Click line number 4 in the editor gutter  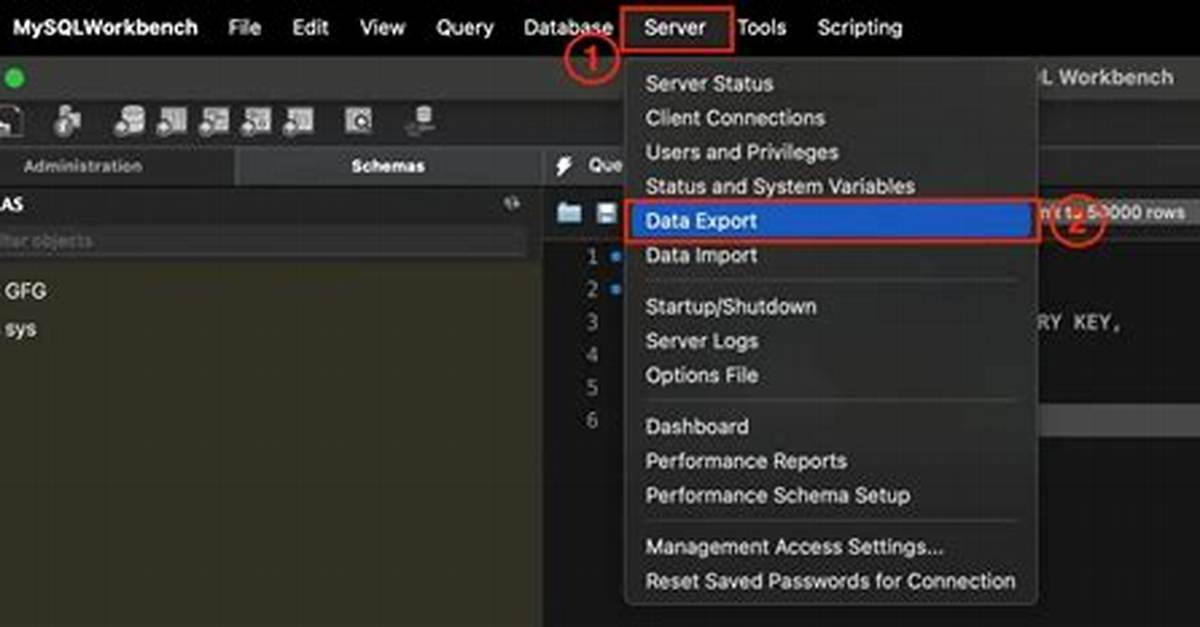(592, 355)
